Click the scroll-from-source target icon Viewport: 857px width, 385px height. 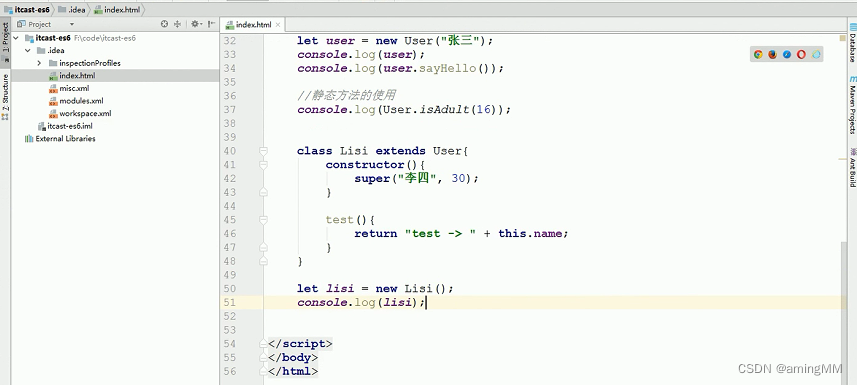click(165, 24)
